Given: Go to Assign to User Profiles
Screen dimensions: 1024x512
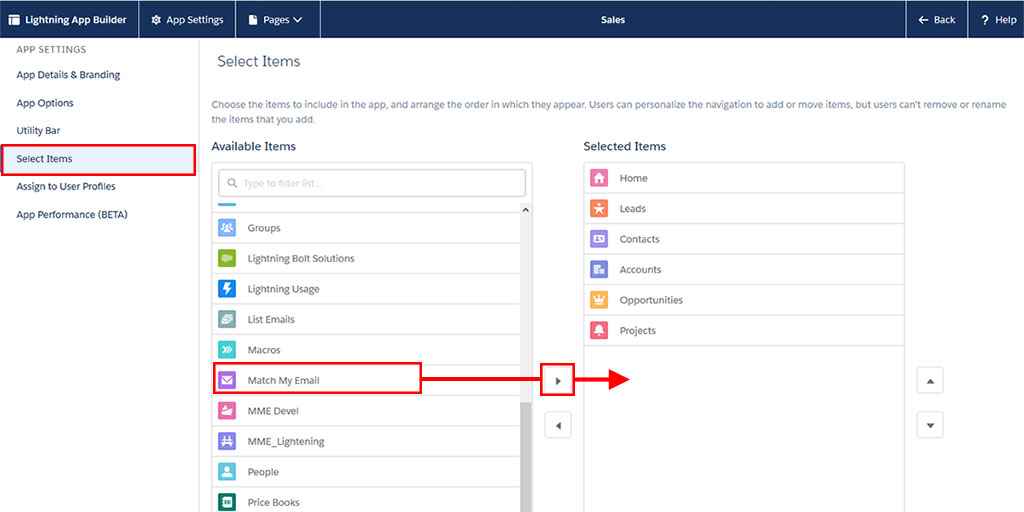Looking at the screenshot, I should click(x=66, y=186).
